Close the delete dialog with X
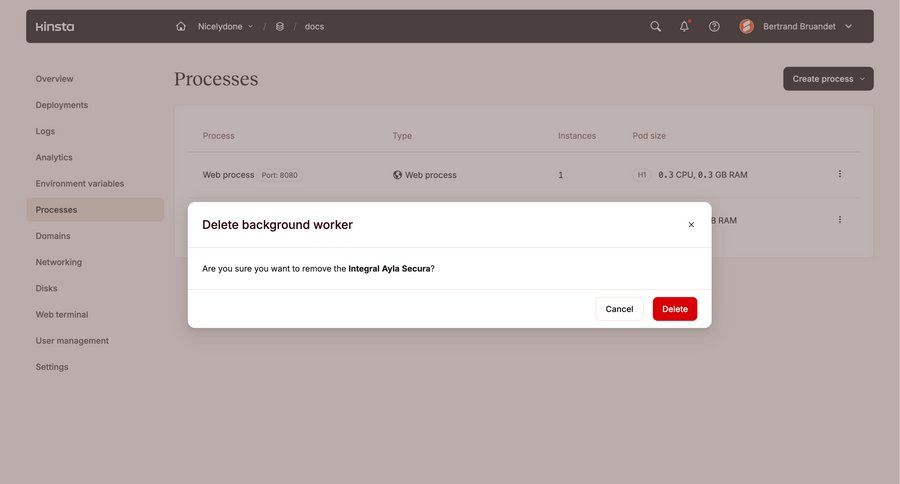Screen dimensions: 900x484 pyautogui.click(x=691, y=225)
